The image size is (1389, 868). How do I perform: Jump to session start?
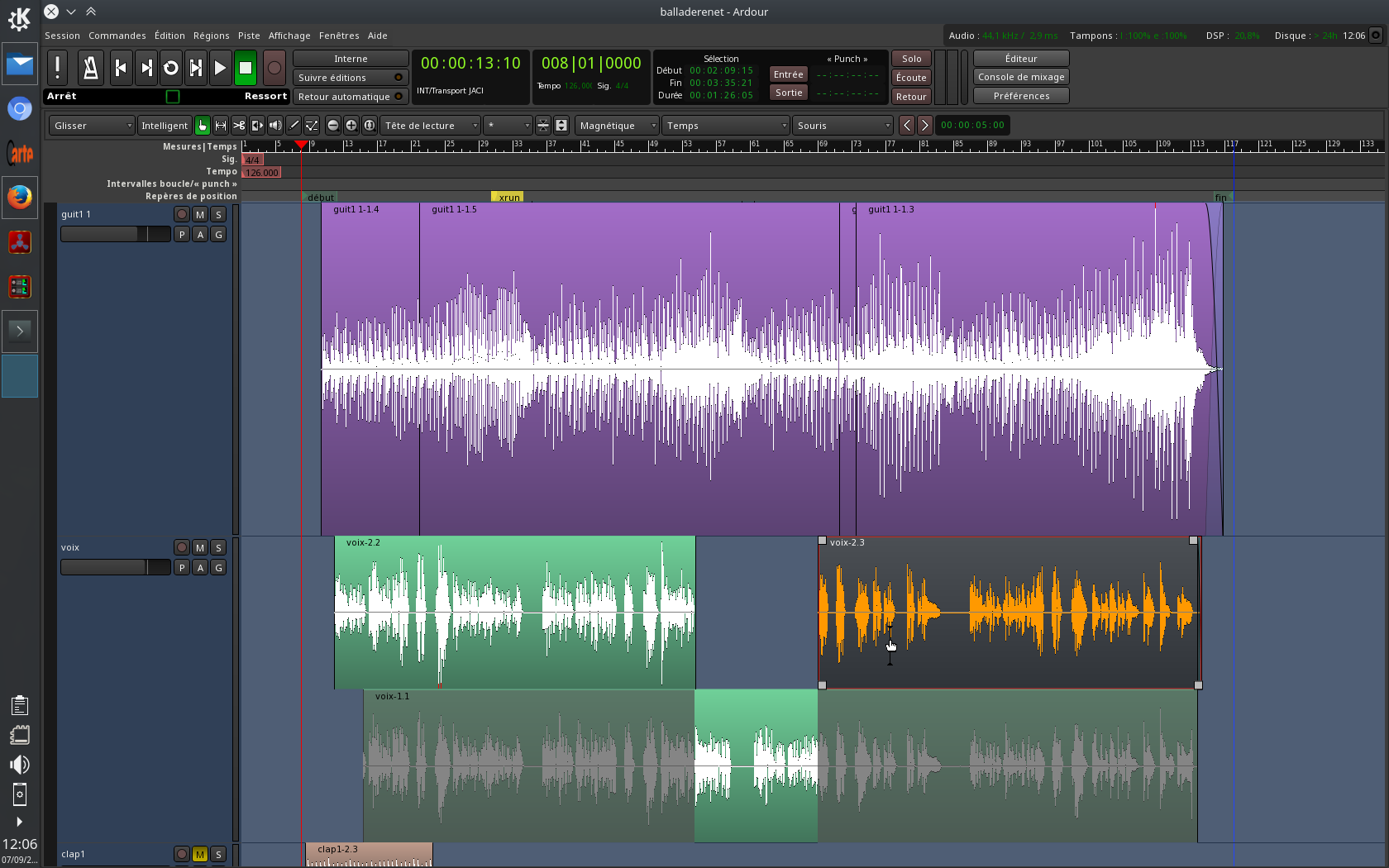coord(121,68)
